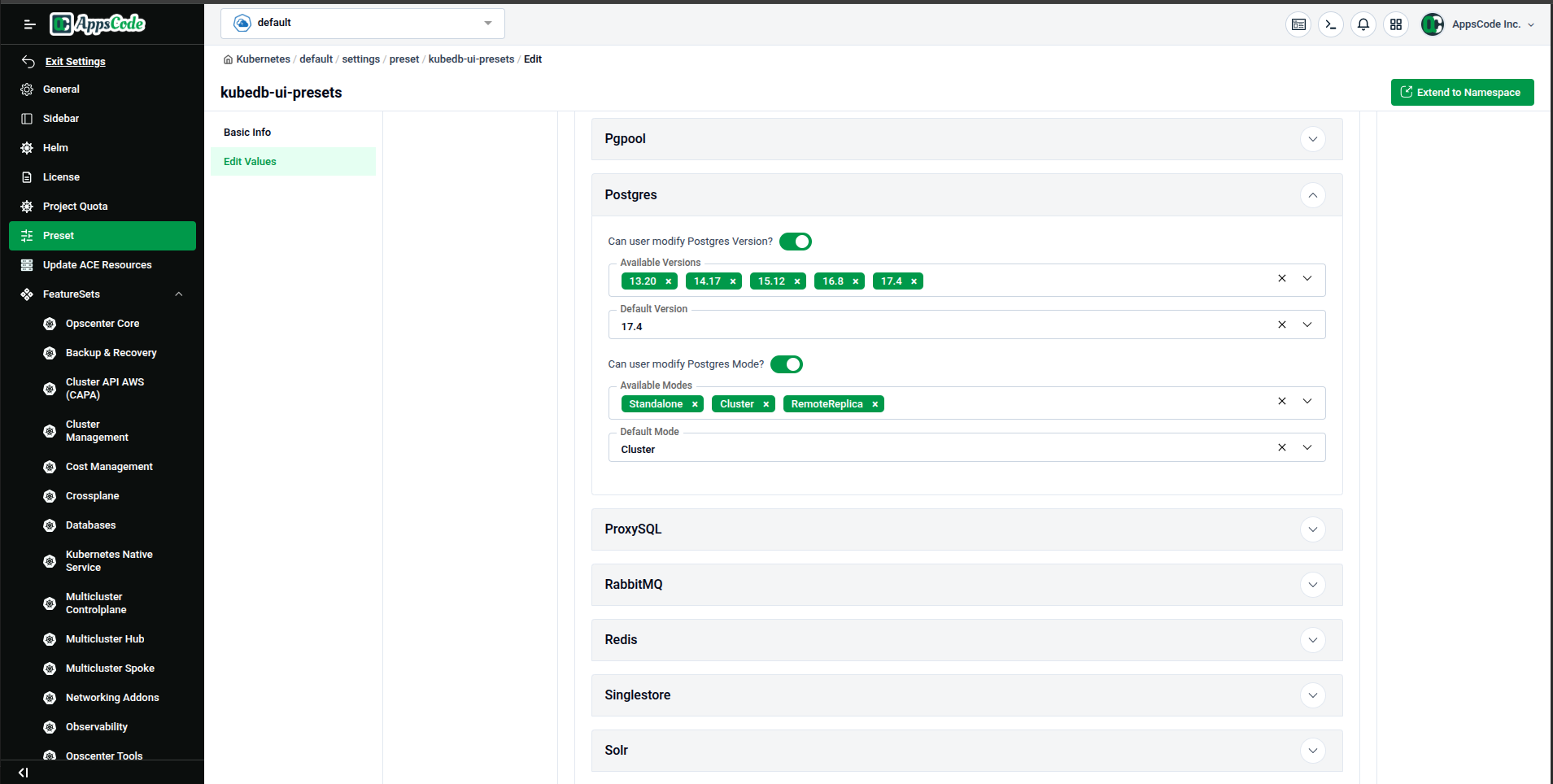Open the apps grid icon
The width and height of the screenshot is (1553, 784).
(x=1396, y=24)
